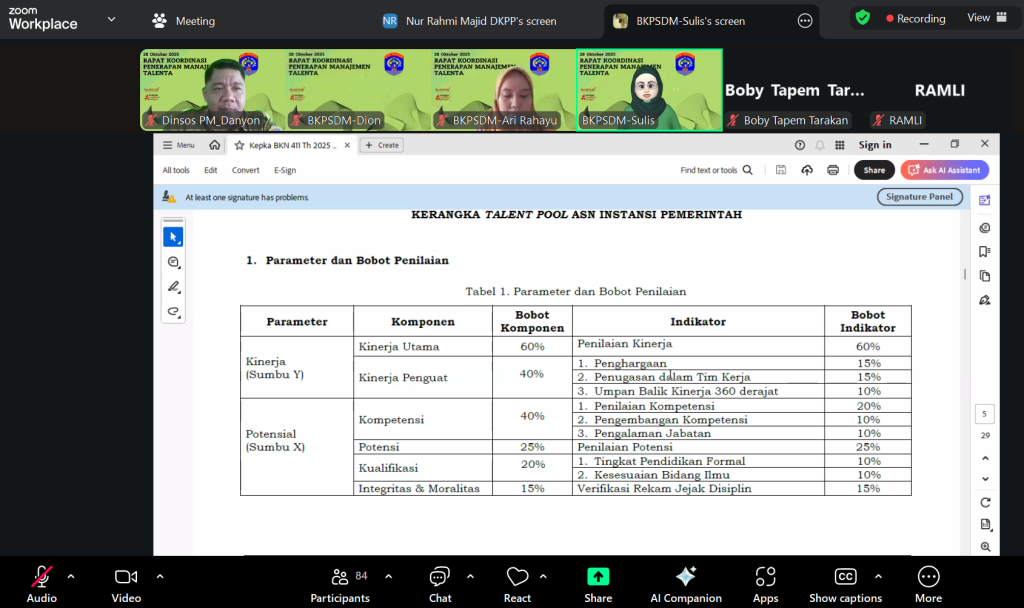This screenshot has width=1024, height=608.
Task: Click the View button
Action: pyautogui.click(x=978, y=18)
